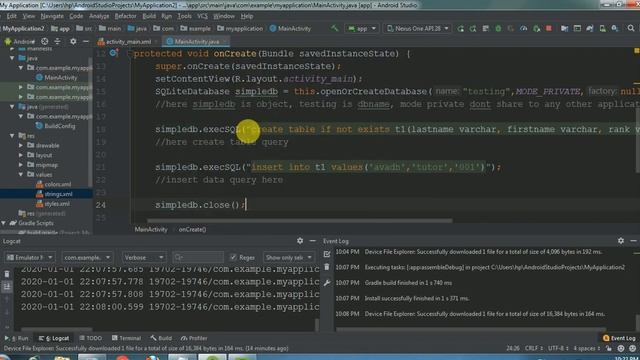Open the Nexus One API 26 device dropdown
This screenshot has width=640, height=360.
click(x=417, y=28)
